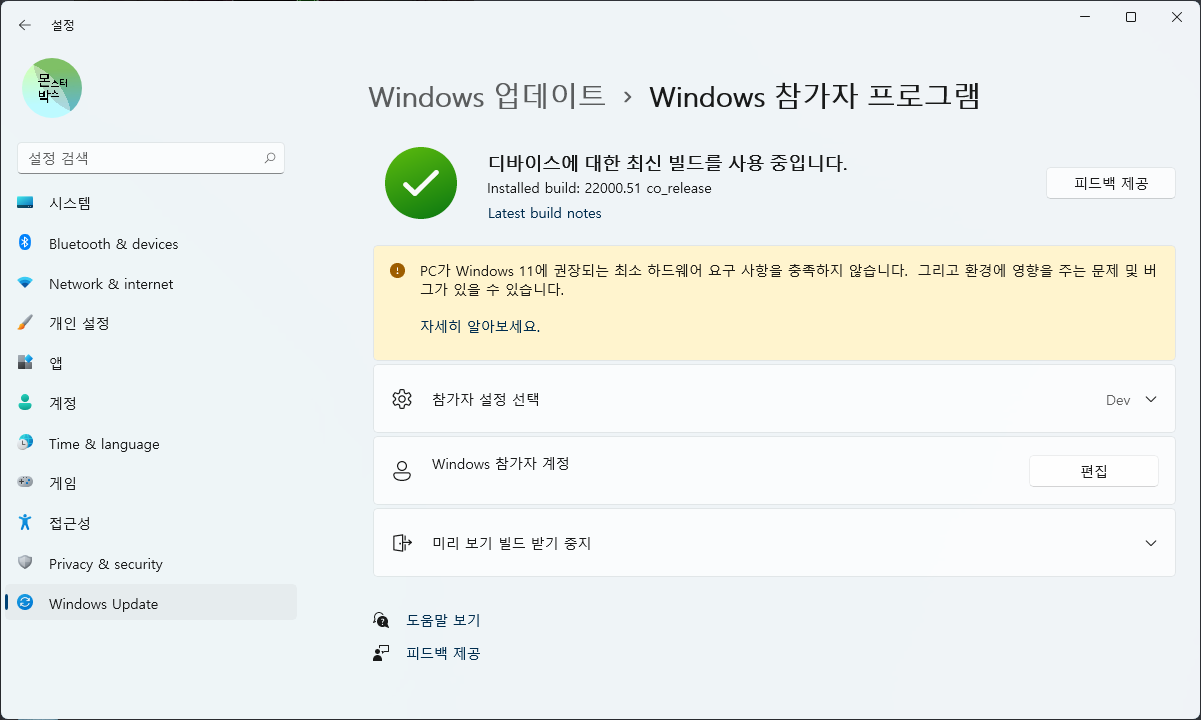Open the 도움말 보기 link
The height and width of the screenshot is (720, 1201).
[443, 620]
